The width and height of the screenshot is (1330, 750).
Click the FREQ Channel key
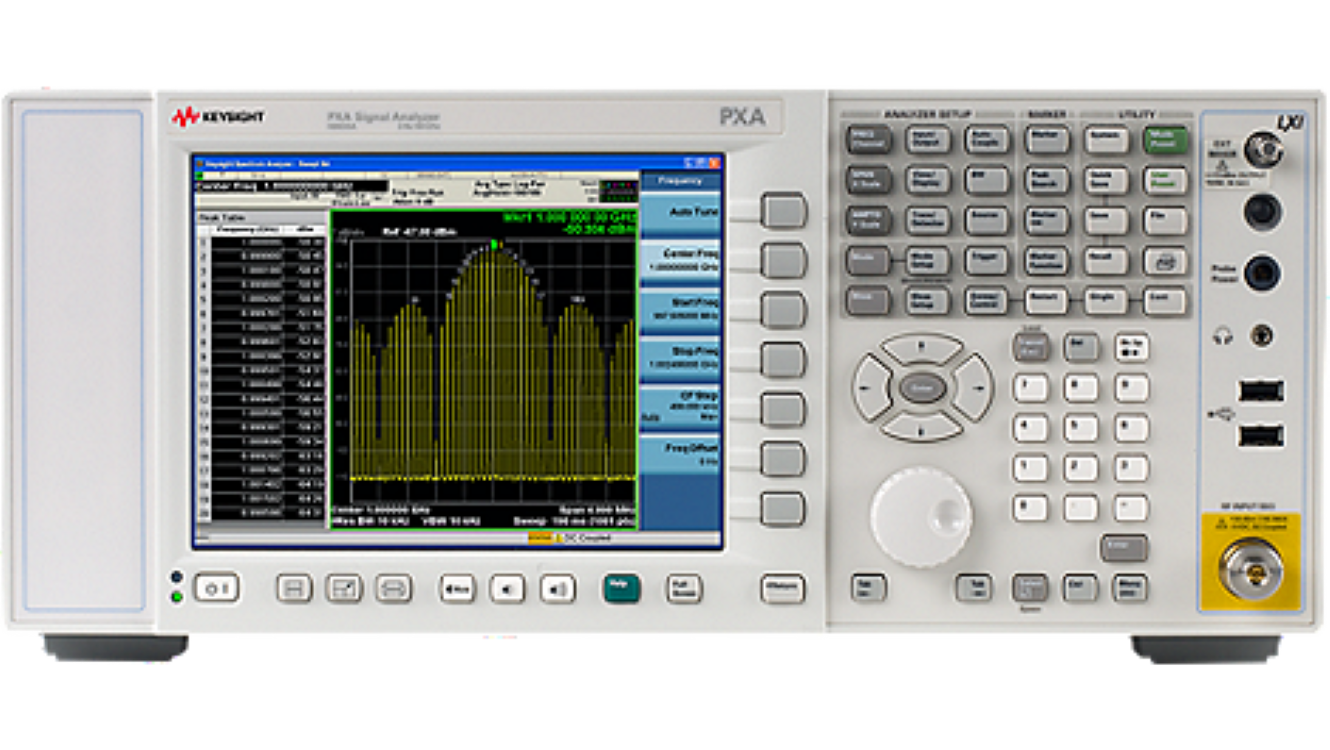tap(869, 140)
